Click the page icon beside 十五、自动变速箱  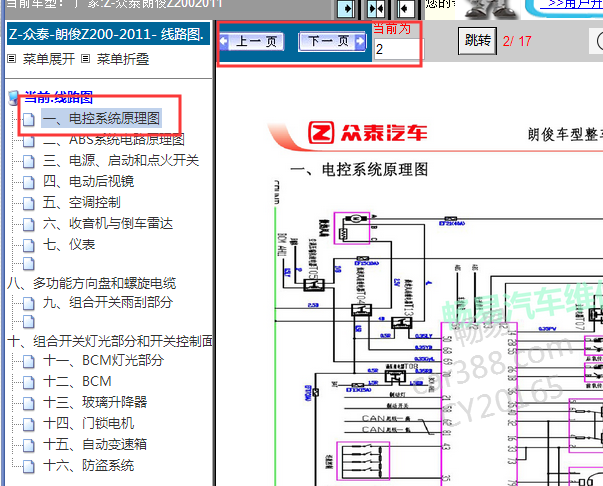[28, 445]
